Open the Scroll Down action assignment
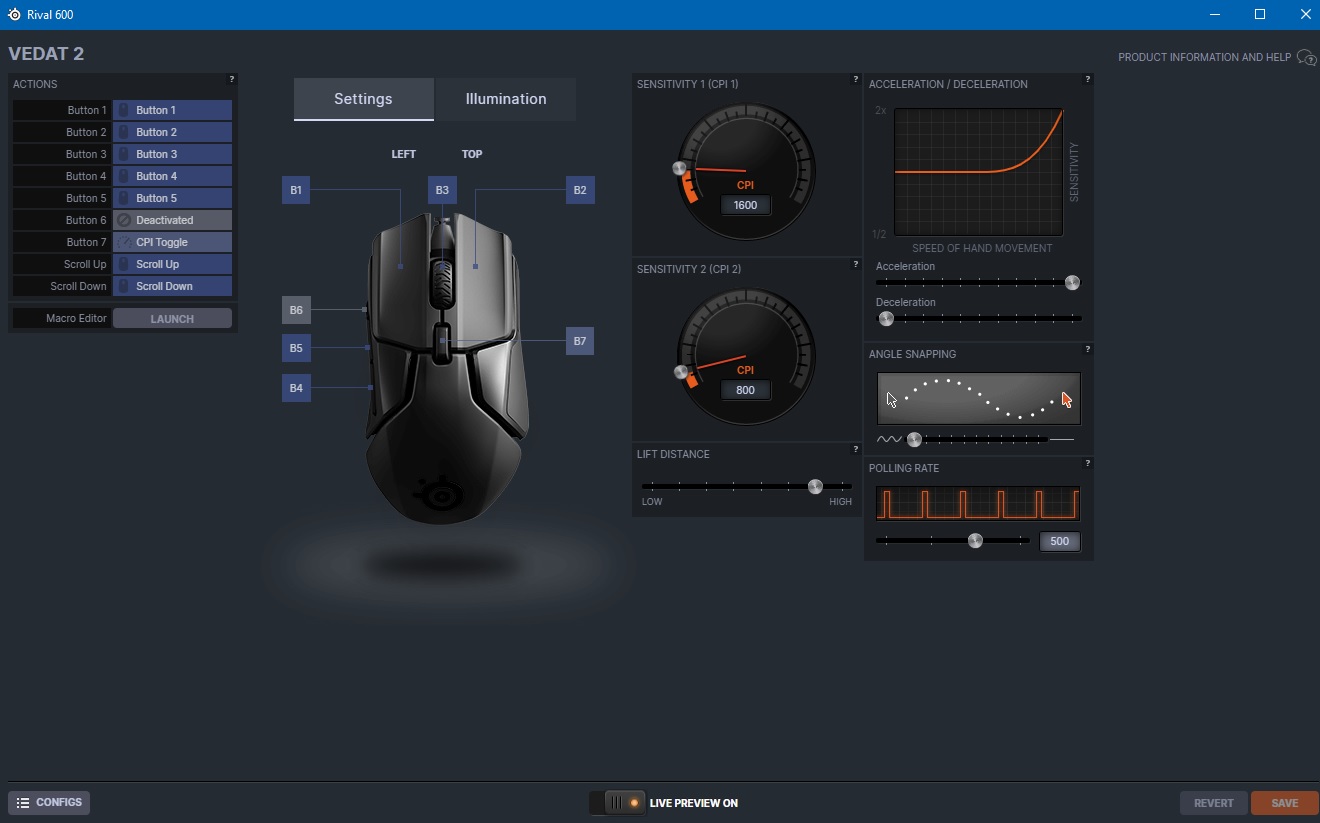The image size is (1320, 823). pyautogui.click(x=172, y=286)
